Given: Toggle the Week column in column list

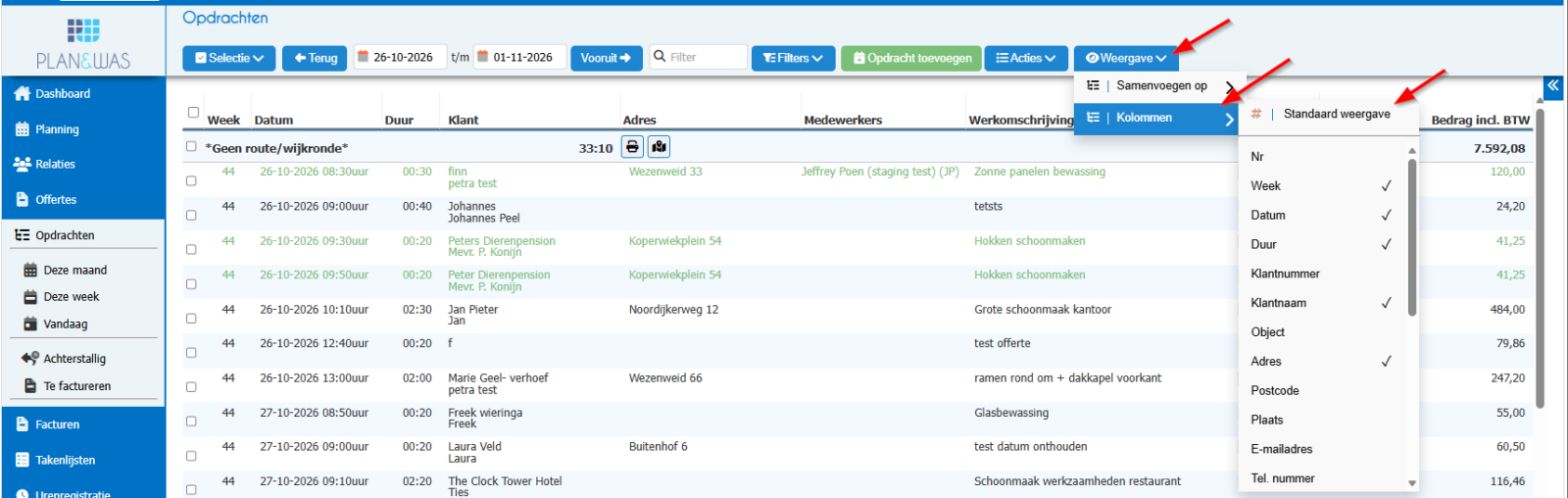Looking at the screenshot, I should tap(1321, 185).
